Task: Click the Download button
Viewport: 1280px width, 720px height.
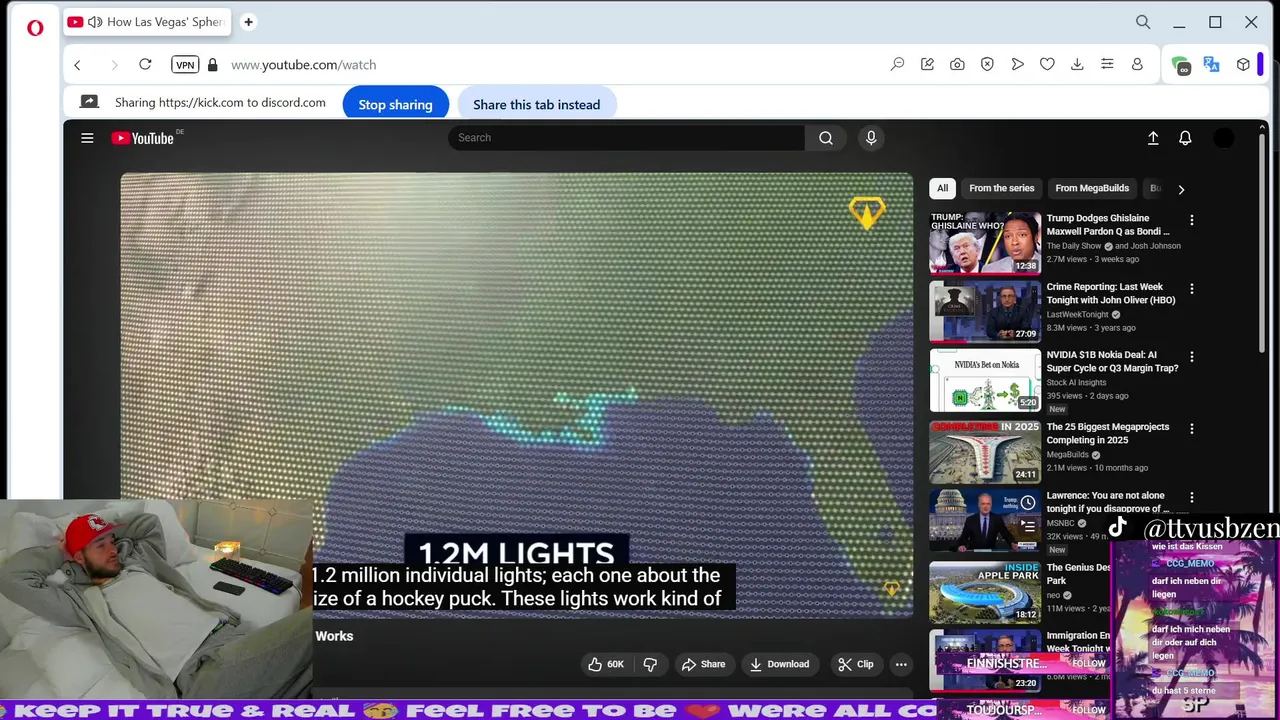Action: pyautogui.click(x=779, y=664)
